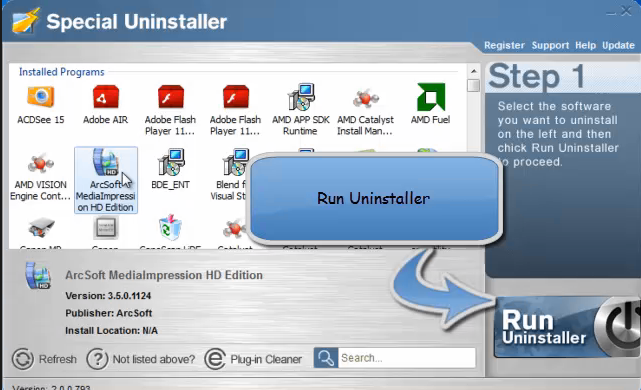Open the Register menu link
Image resolution: width=641 pixels, height=390 pixels.
pyautogui.click(x=504, y=45)
